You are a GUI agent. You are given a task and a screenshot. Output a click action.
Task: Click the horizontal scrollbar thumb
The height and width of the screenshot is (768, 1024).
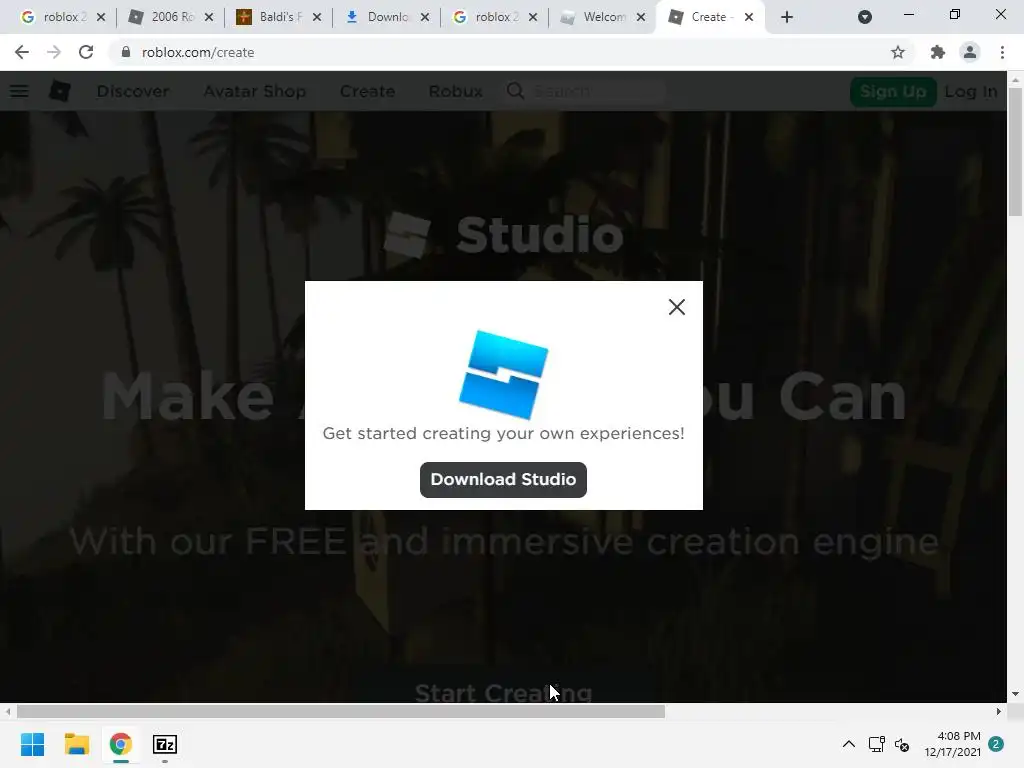pos(340,712)
